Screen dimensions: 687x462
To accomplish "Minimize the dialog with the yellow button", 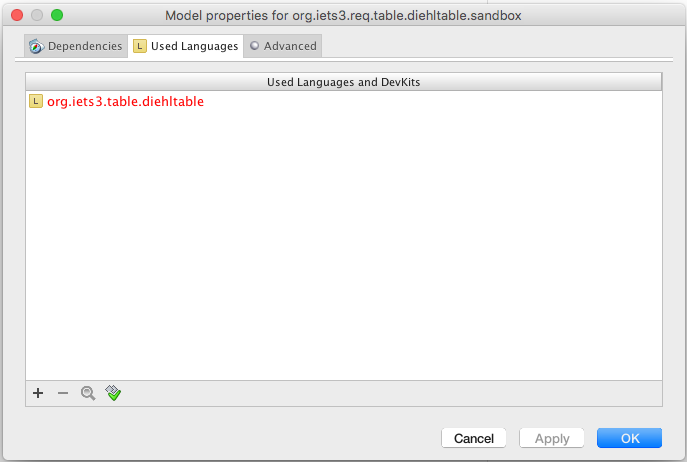I will (36, 15).
